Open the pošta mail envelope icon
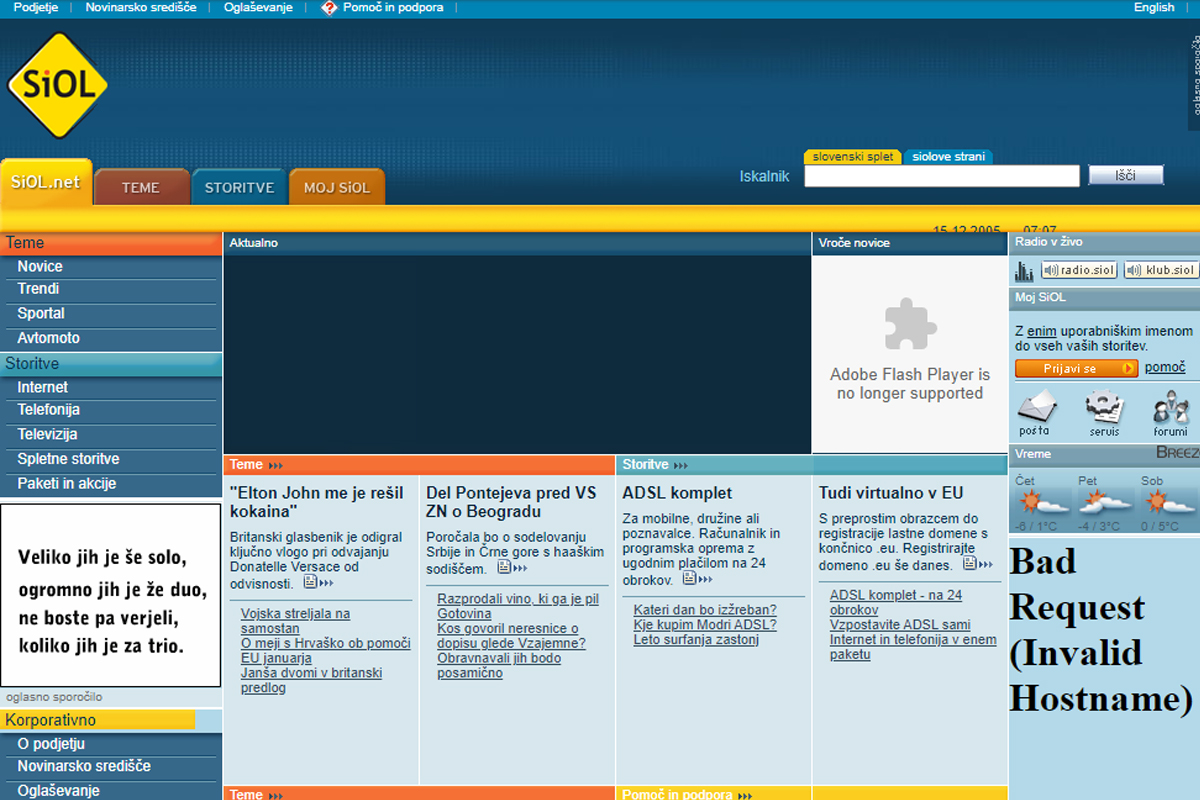This screenshot has width=1200, height=800. [1036, 406]
